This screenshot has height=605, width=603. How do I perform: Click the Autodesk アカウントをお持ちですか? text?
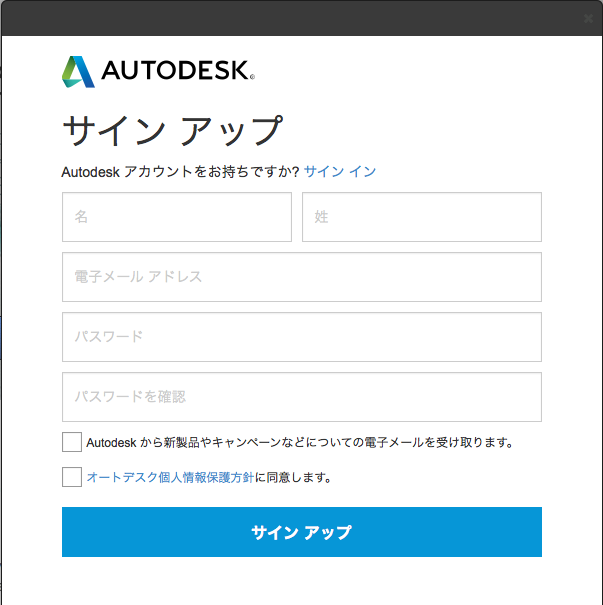click(181, 172)
